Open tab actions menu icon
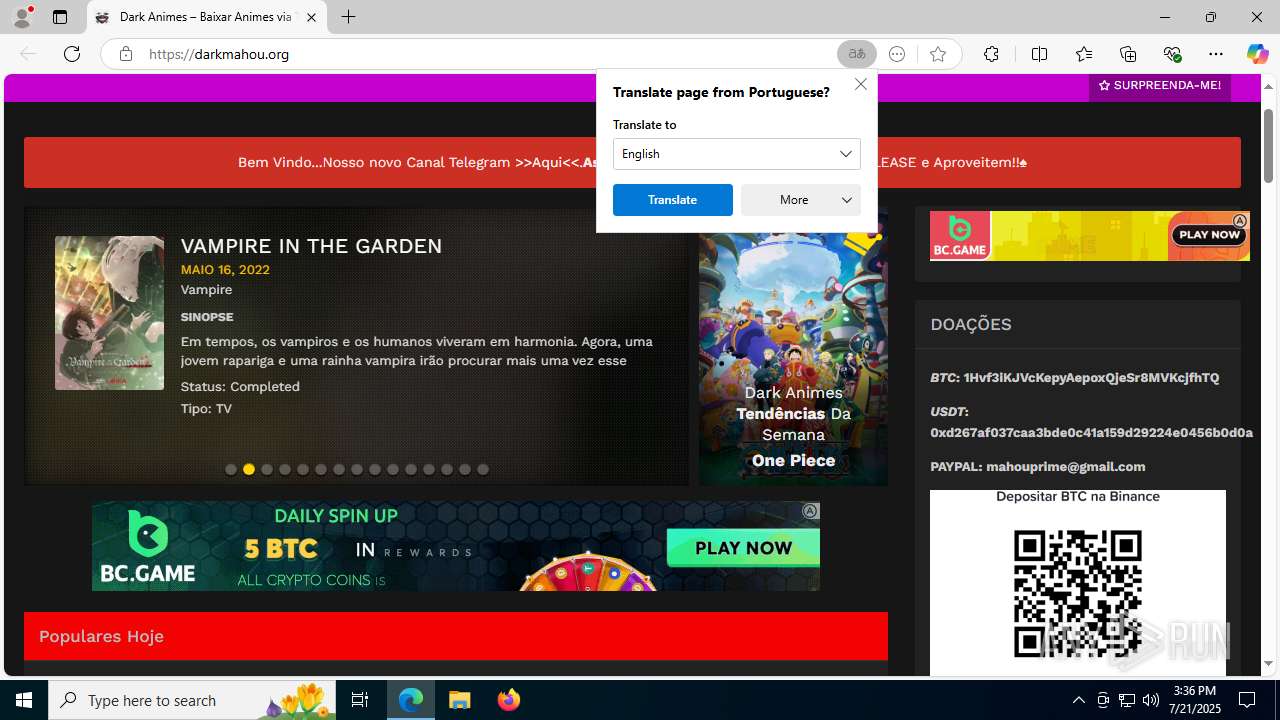Viewport: 1280px width, 720px height. click(x=60, y=17)
